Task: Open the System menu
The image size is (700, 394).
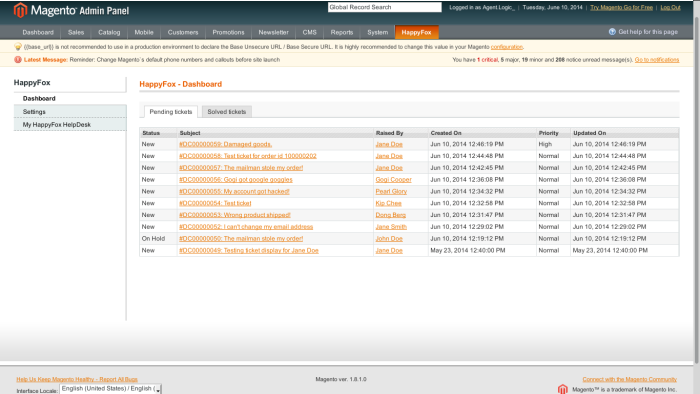Action: click(377, 32)
